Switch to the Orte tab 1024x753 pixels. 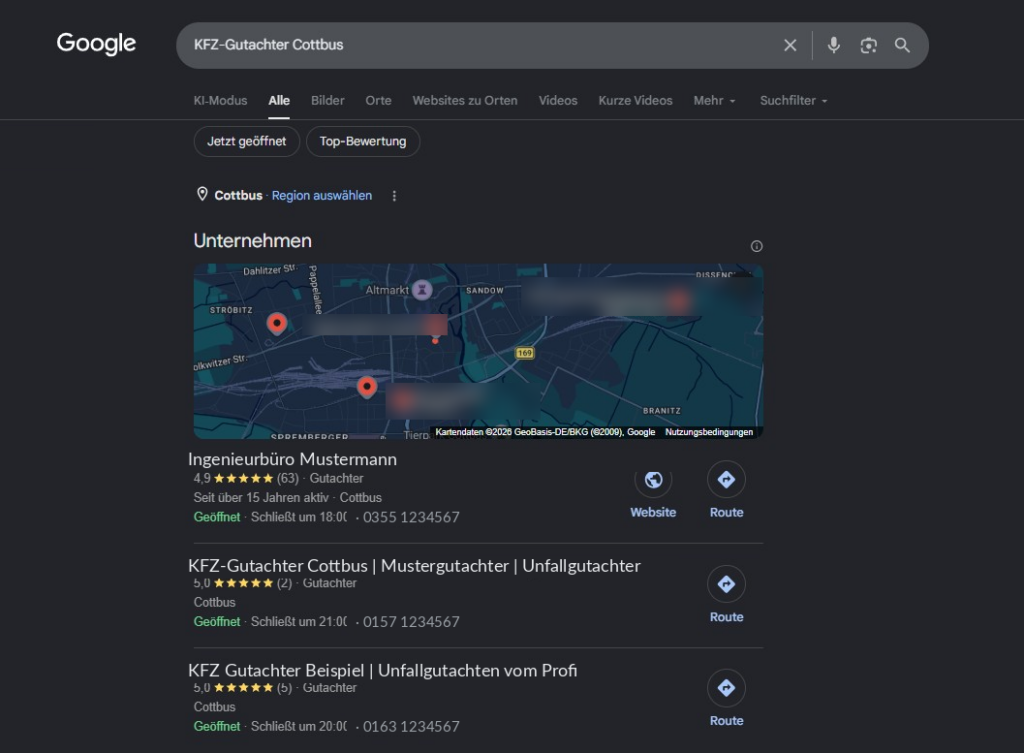(x=378, y=101)
